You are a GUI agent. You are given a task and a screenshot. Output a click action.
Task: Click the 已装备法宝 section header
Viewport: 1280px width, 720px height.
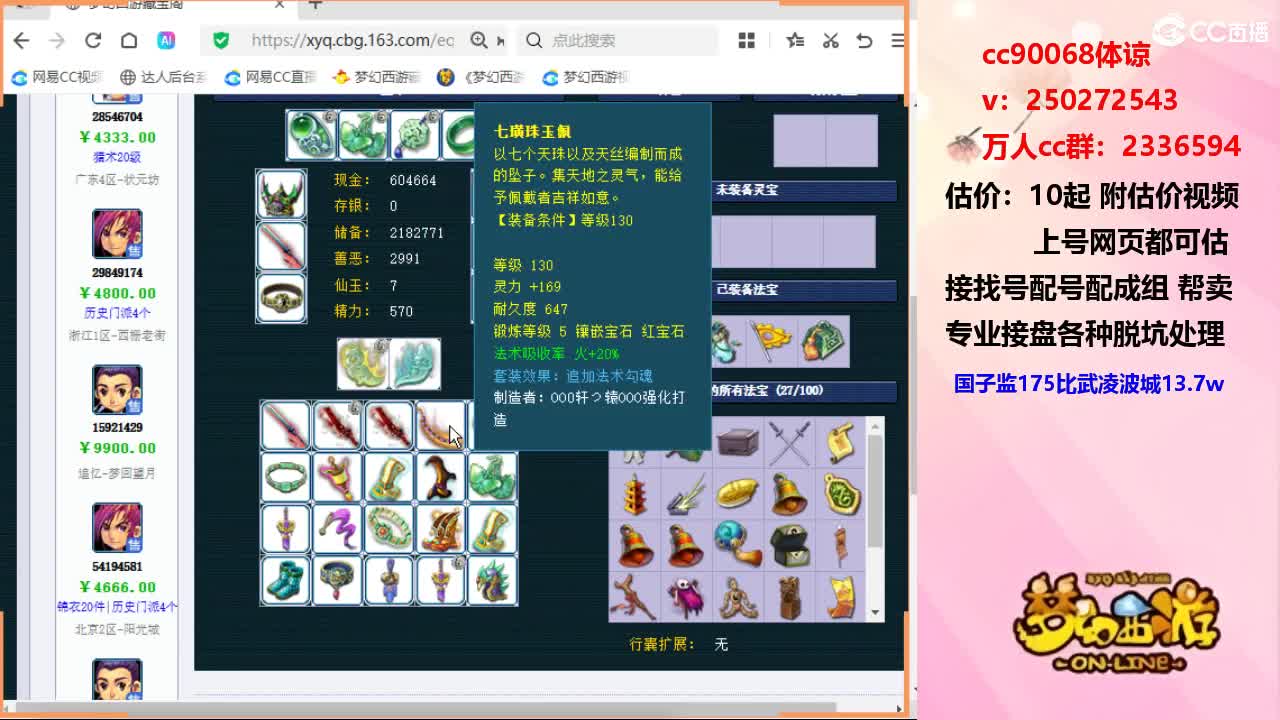(805, 289)
